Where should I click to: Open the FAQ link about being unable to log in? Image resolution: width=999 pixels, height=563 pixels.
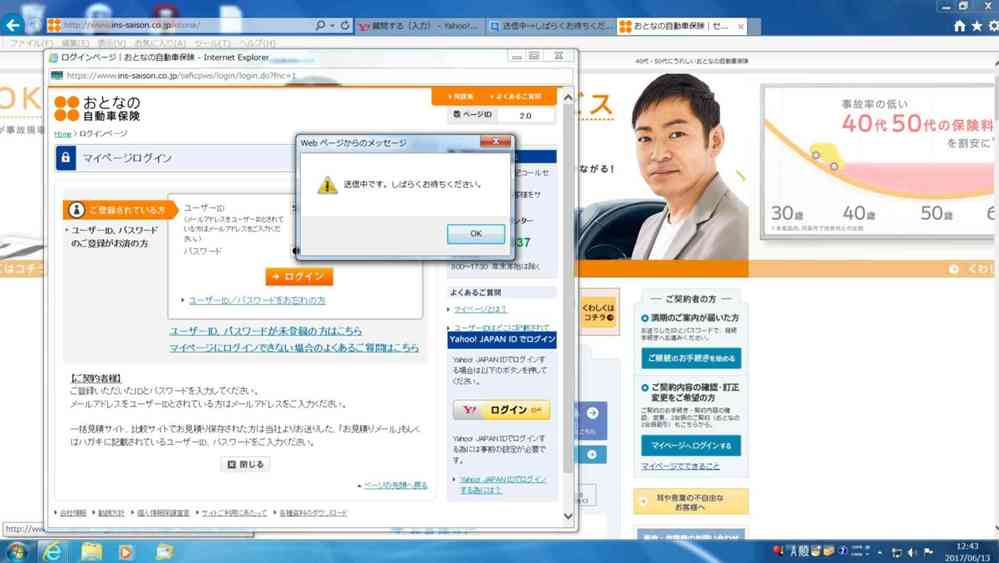[294, 348]
